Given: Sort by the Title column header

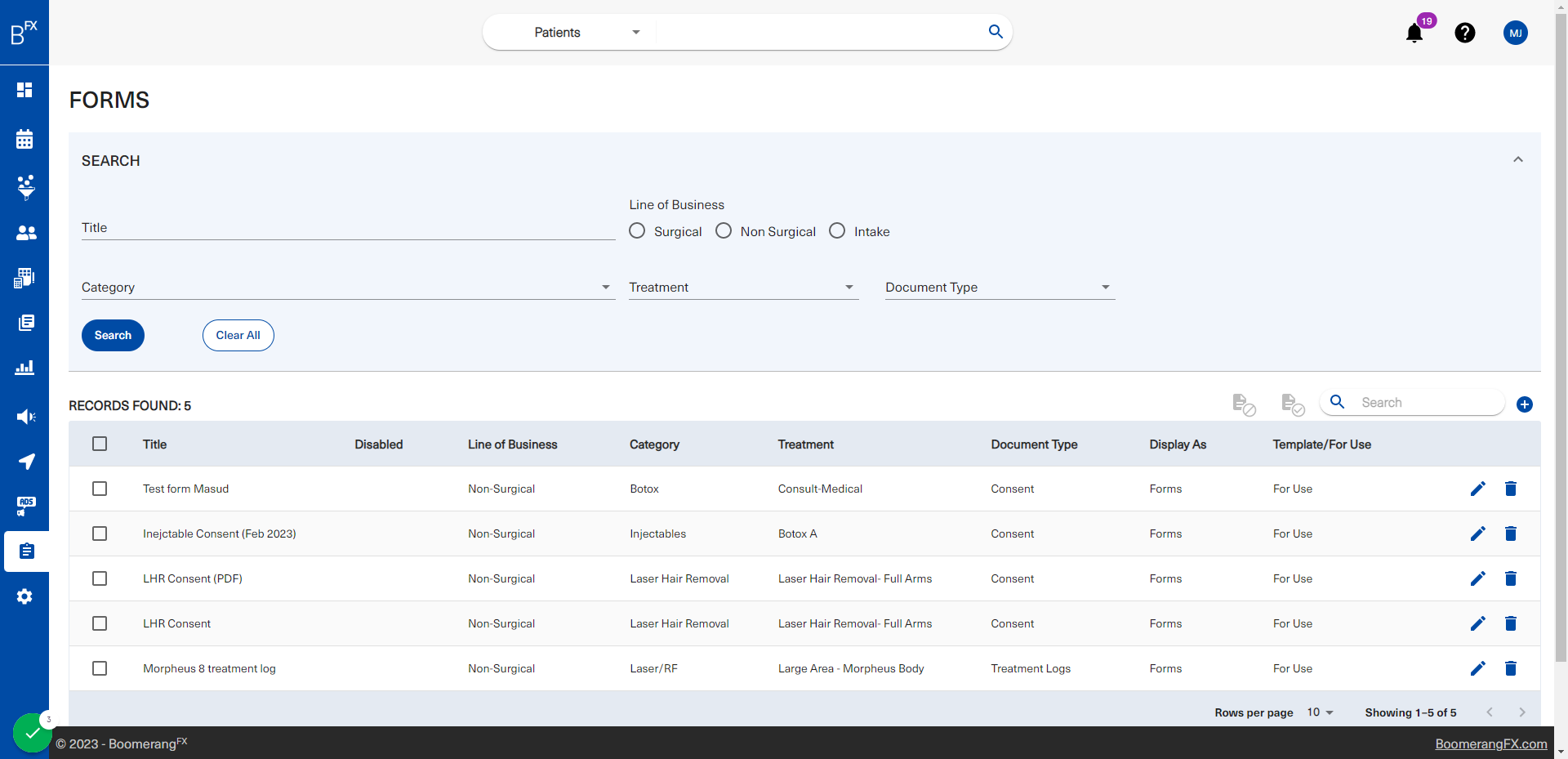Looking at the screenshot, I should [x=154, y=444].
